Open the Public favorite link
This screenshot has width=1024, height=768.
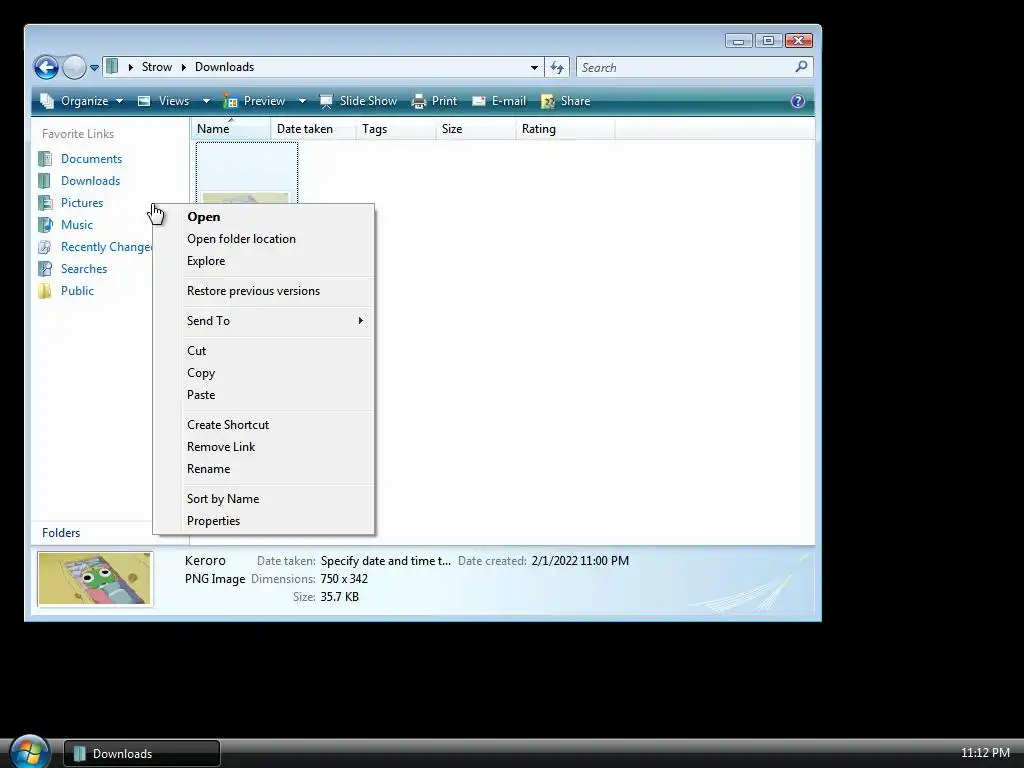77,291
